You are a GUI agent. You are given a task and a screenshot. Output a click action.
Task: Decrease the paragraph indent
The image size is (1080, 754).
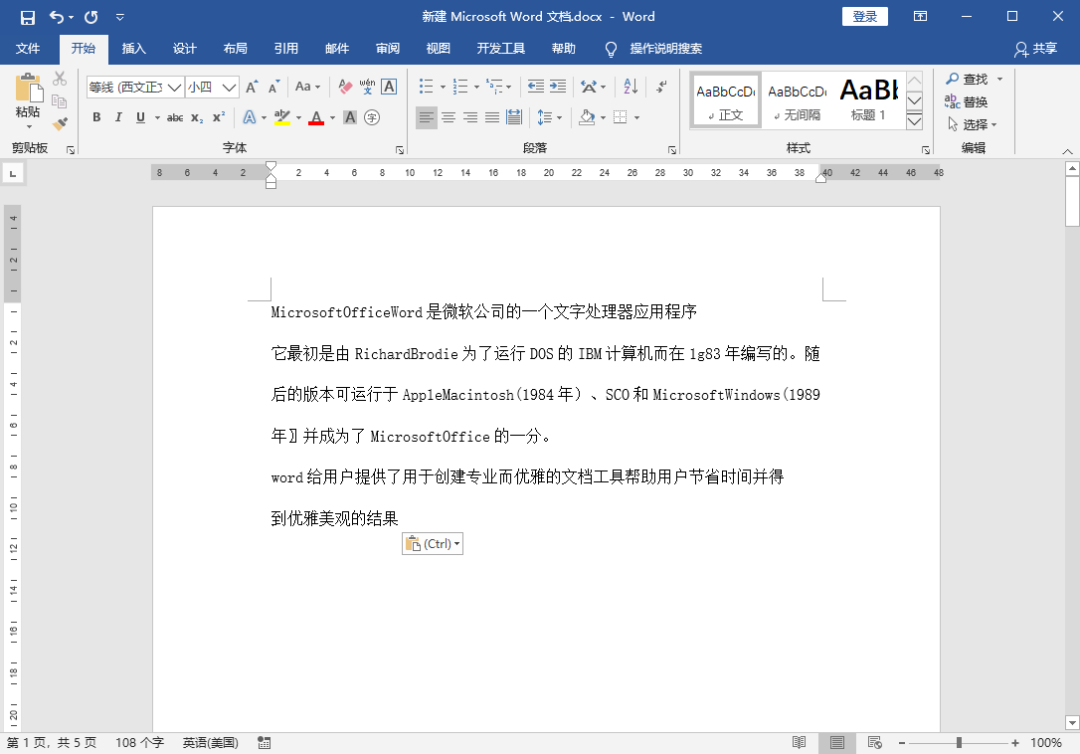pos(535,86)
